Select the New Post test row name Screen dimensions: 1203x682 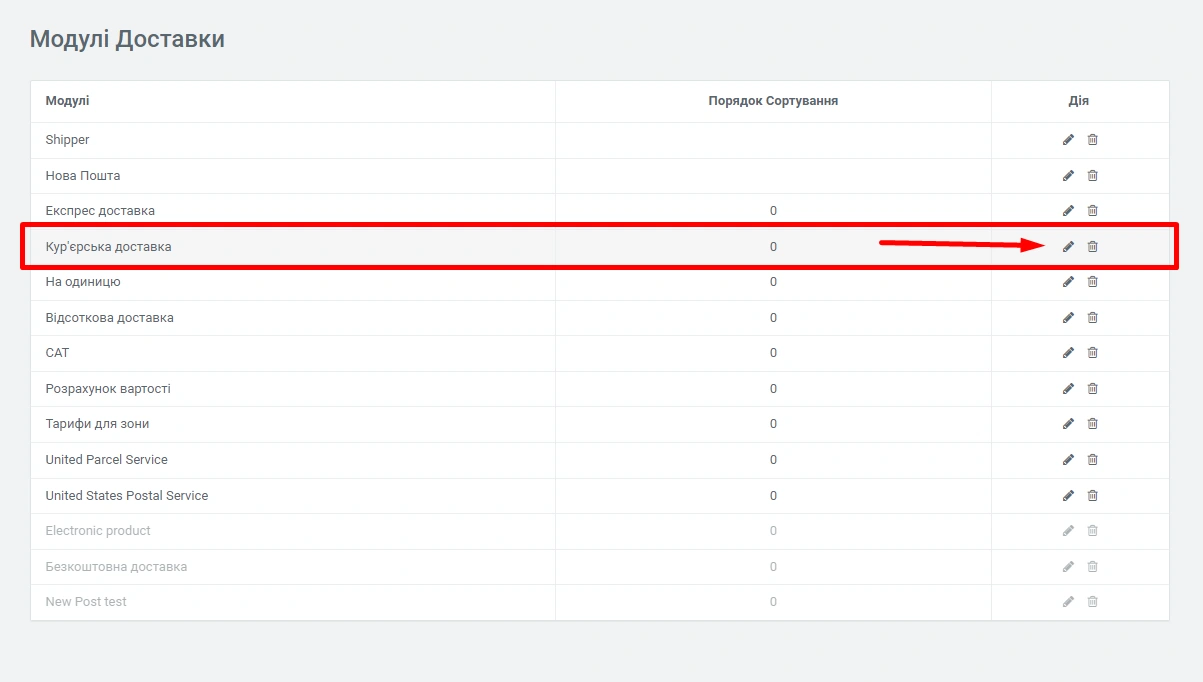pos(86,602)
